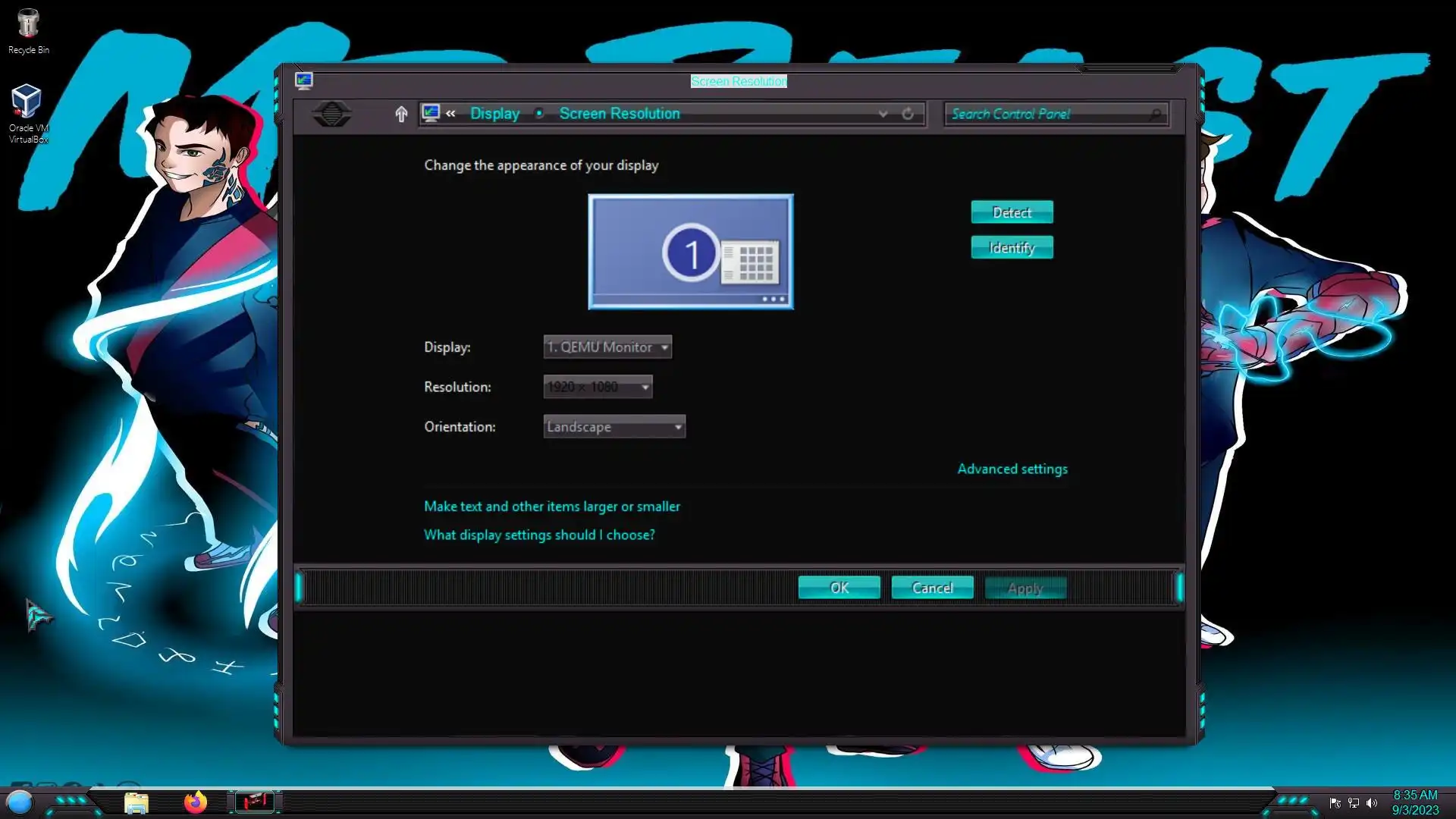Open the Resolution 1920 x 1080 dropdown
The width and height of the screenshot is (1456, 819).
coord(598,387)
